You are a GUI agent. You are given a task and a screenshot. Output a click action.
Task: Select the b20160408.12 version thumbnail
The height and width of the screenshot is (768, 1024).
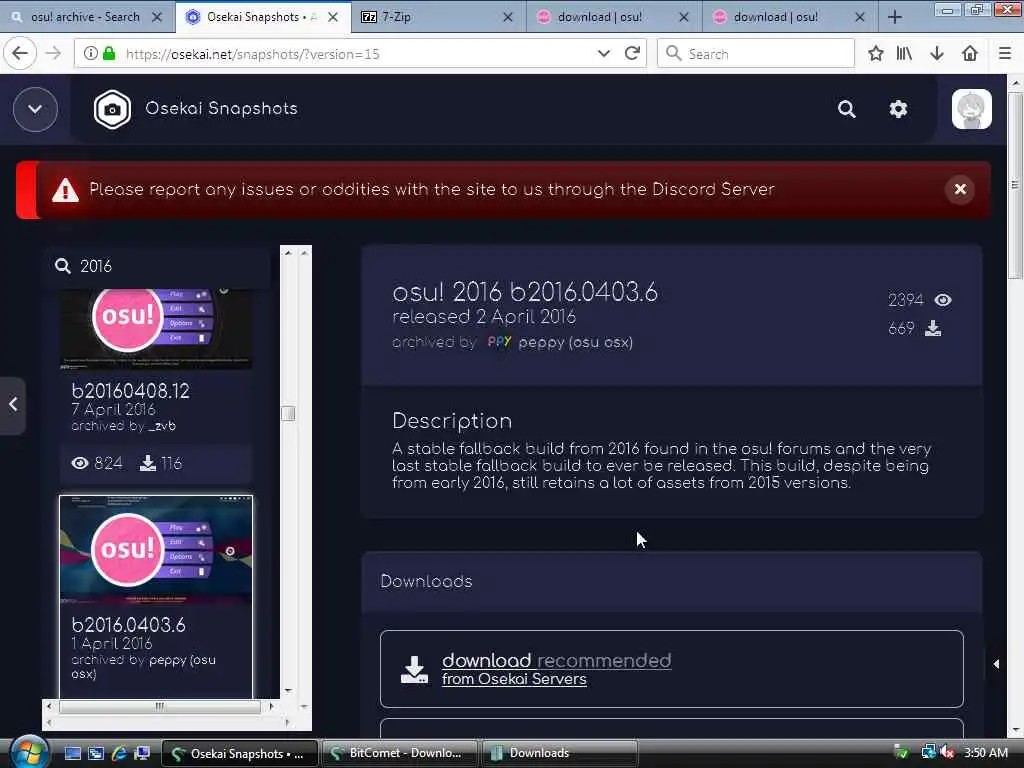click(x=156, y=329)
